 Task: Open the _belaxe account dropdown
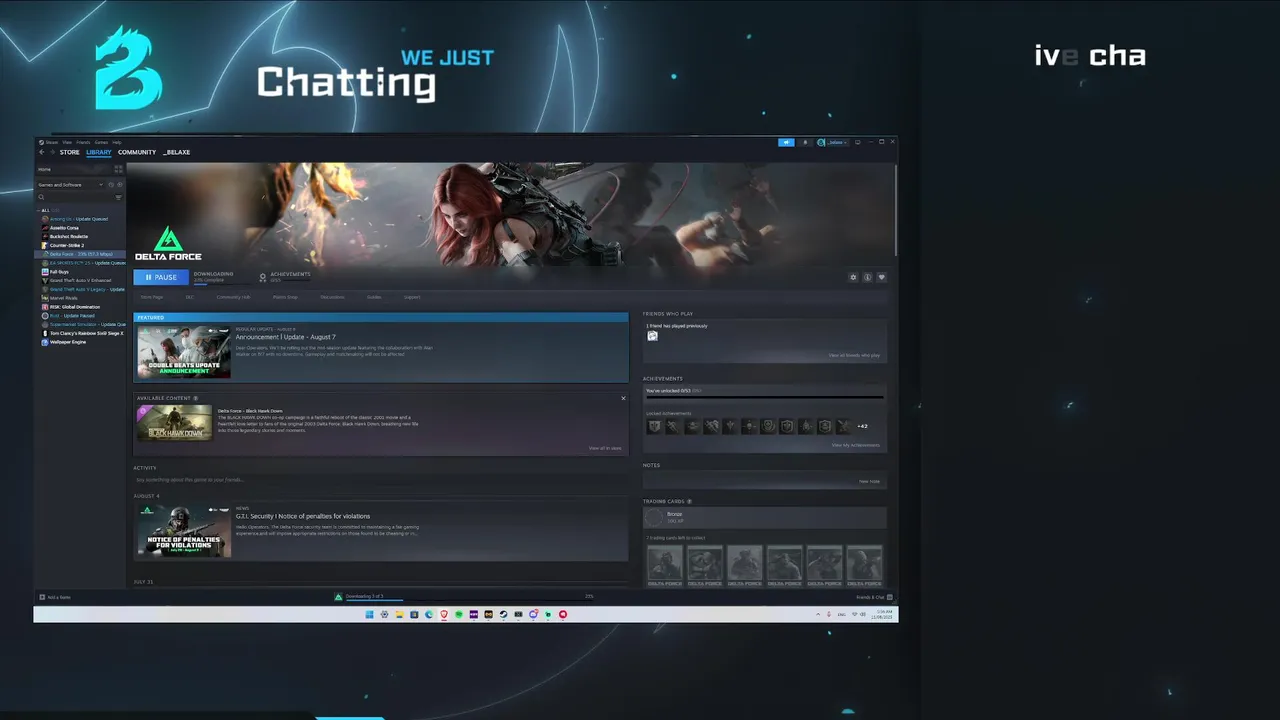(832, 142)
